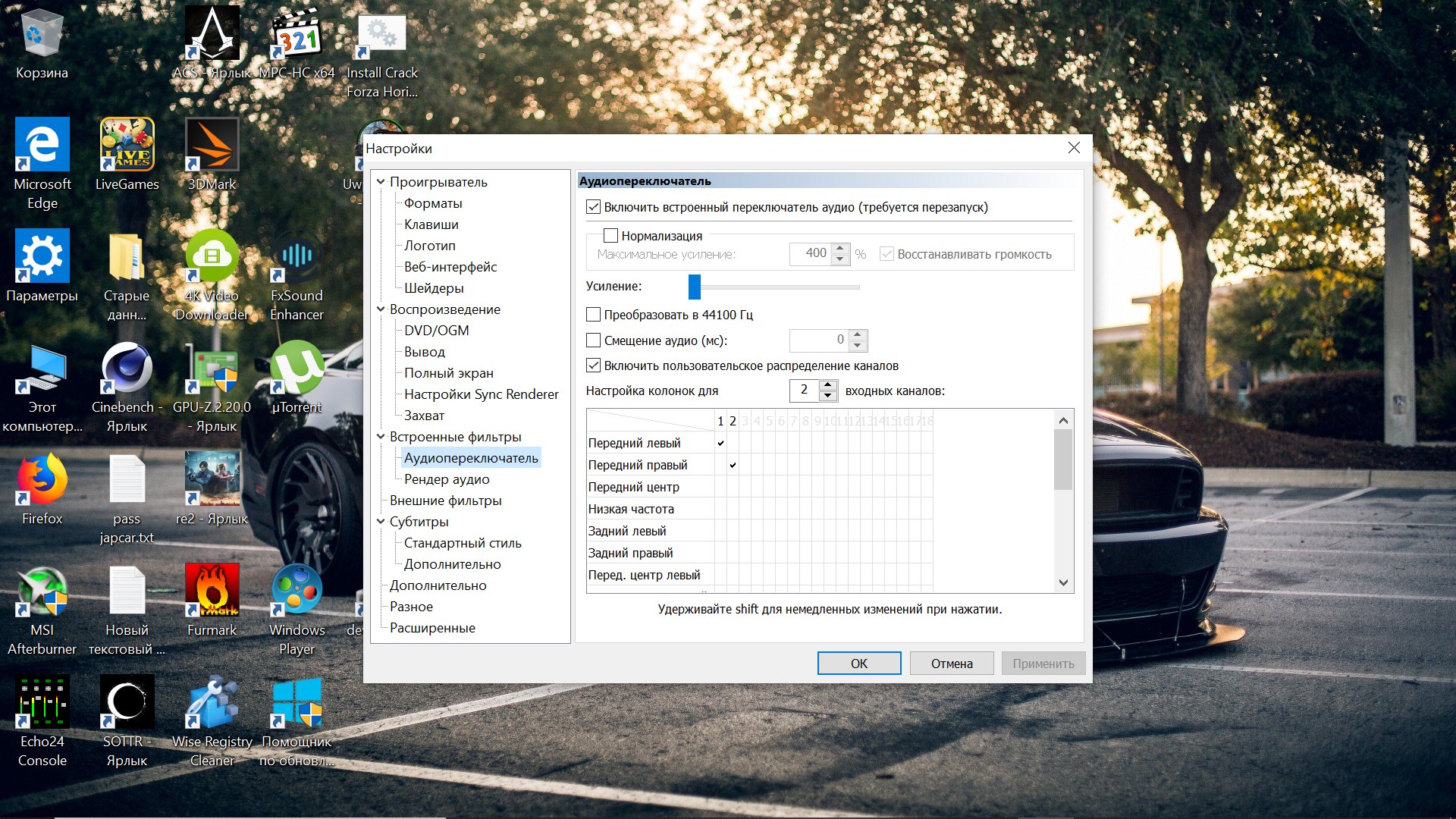Click the OK button
Viewport: 1456px width, 819px height.
coord(858,664)
